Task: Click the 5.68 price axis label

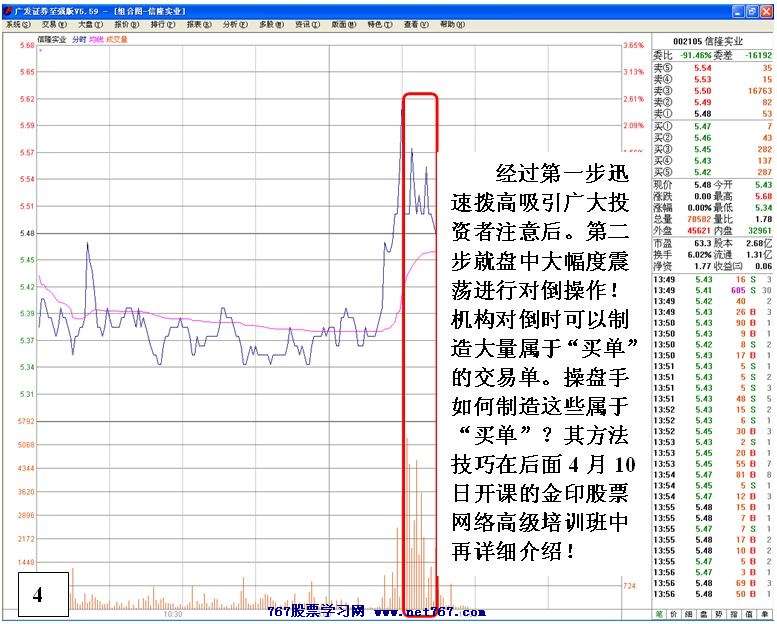Action: [x=27, y=45]
